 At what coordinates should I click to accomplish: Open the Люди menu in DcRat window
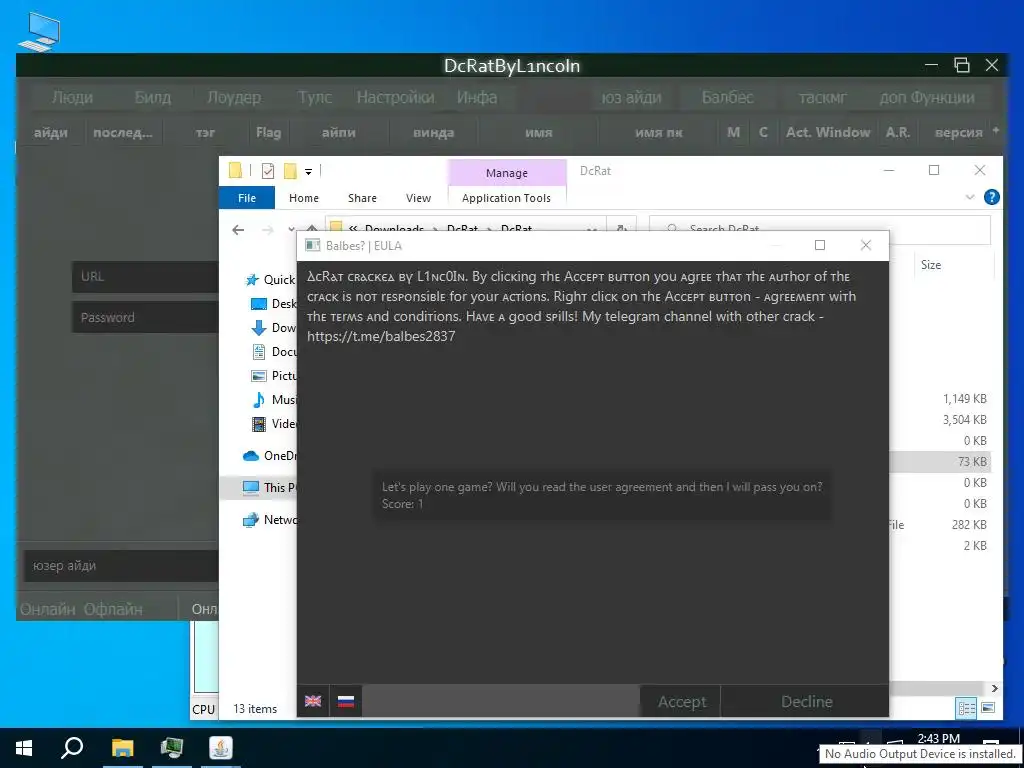click(x=72, y=97)
